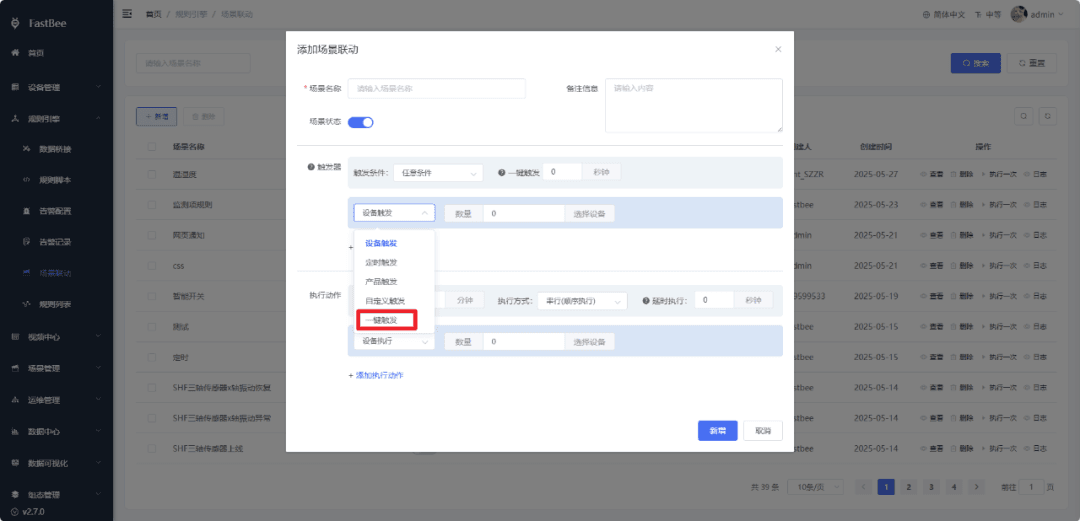Click help icon beside 一键触发 seconds field
Image resolution: width=1080 pixels, height=521 pixels.
coord(501,172)
